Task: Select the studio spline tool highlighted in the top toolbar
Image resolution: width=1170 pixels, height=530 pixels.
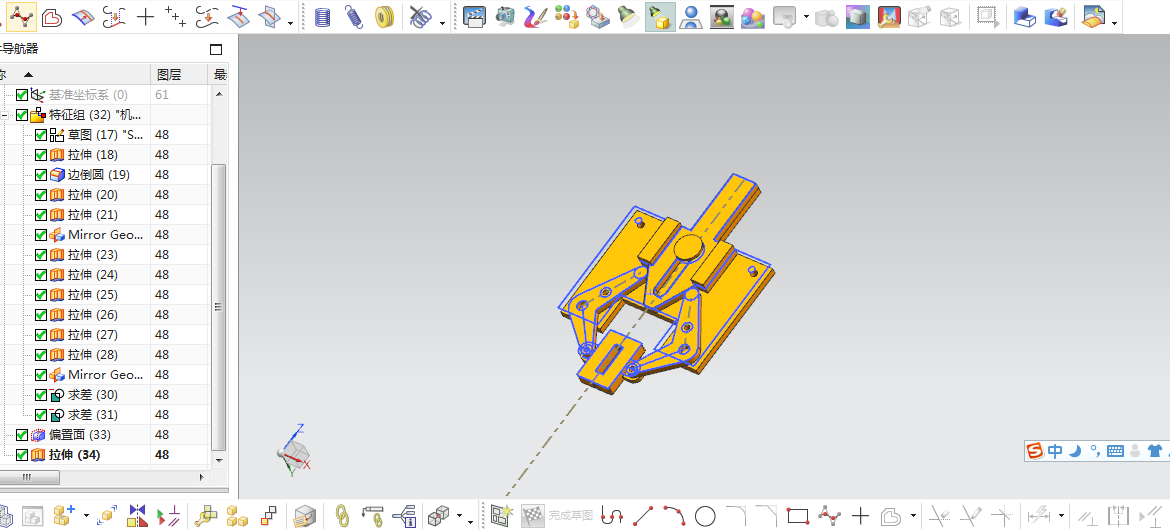Action: pyautogui.click(x=20, y=16)
